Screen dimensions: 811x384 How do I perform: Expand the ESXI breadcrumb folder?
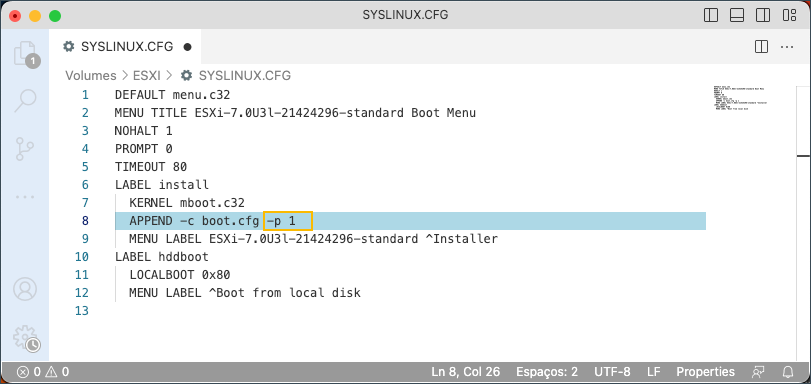pos(147,76)
